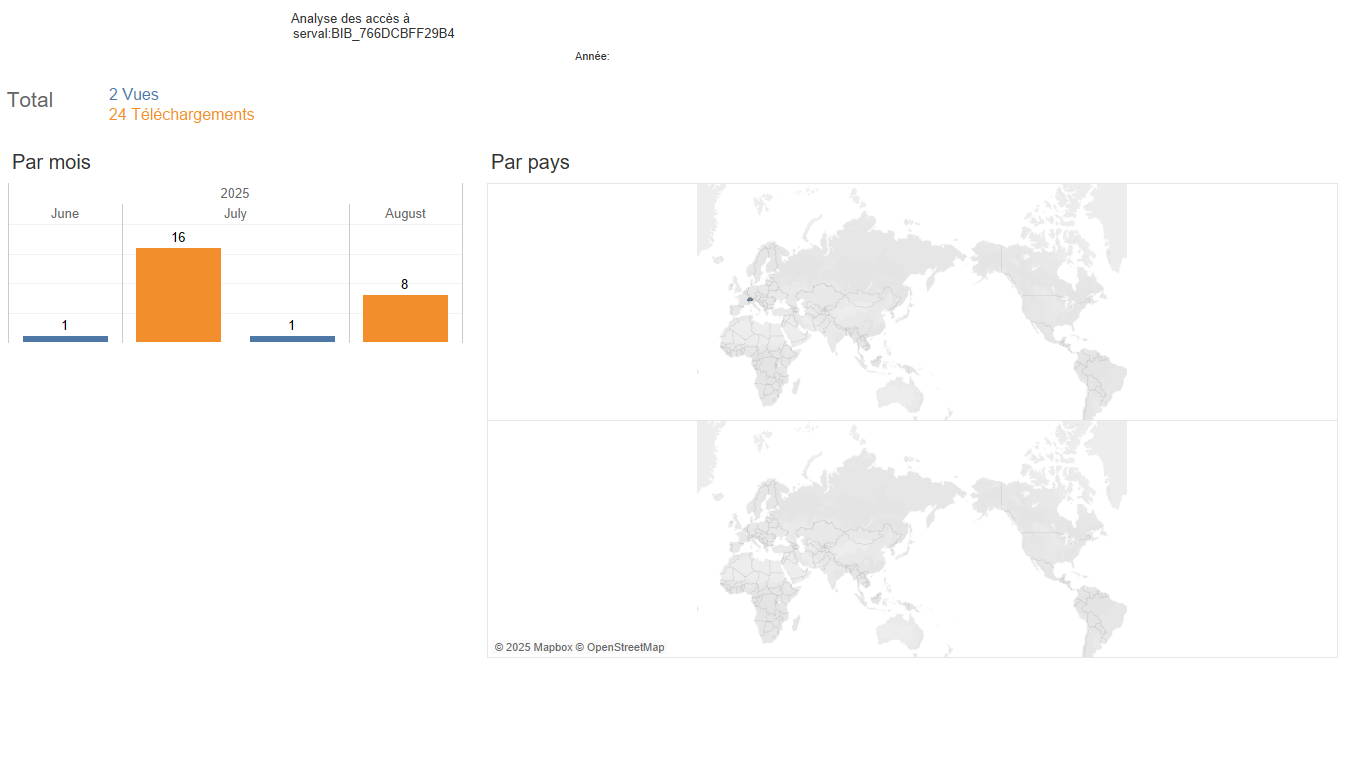Click the highlighted dark country on upper map
Viewport: 1366px width, 768px height.
click(749, 299)
